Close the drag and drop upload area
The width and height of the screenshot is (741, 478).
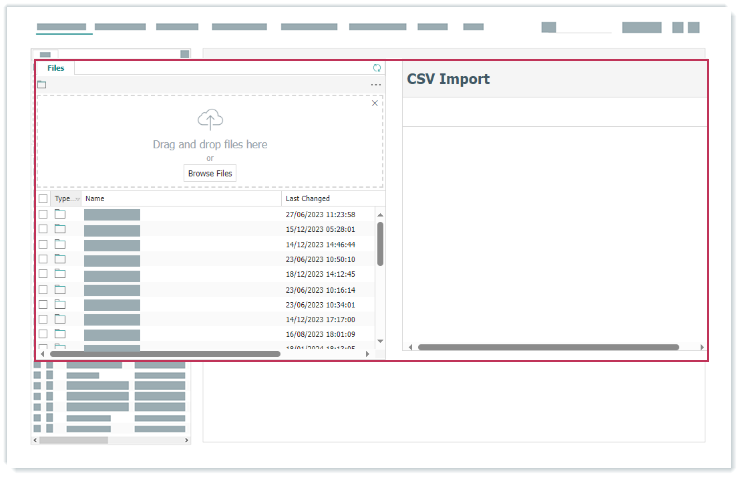coord(375,103)
